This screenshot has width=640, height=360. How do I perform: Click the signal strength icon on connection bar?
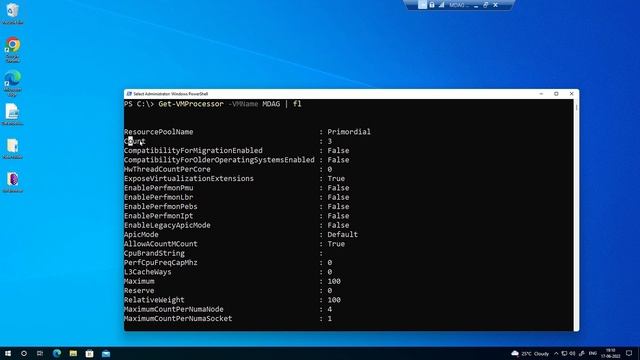click(x=442, y=5)
